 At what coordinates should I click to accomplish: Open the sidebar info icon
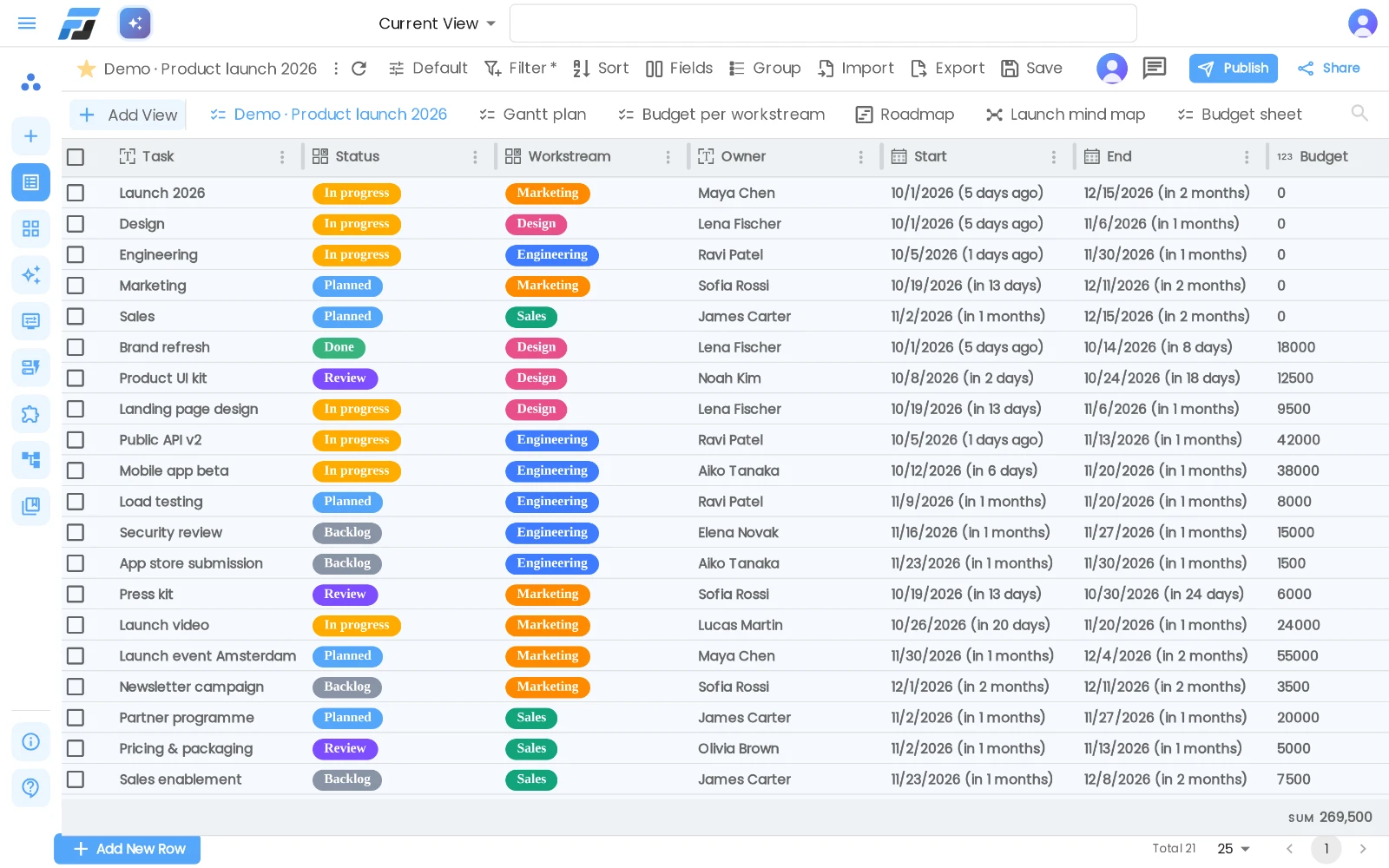click(x=30, y=741)
